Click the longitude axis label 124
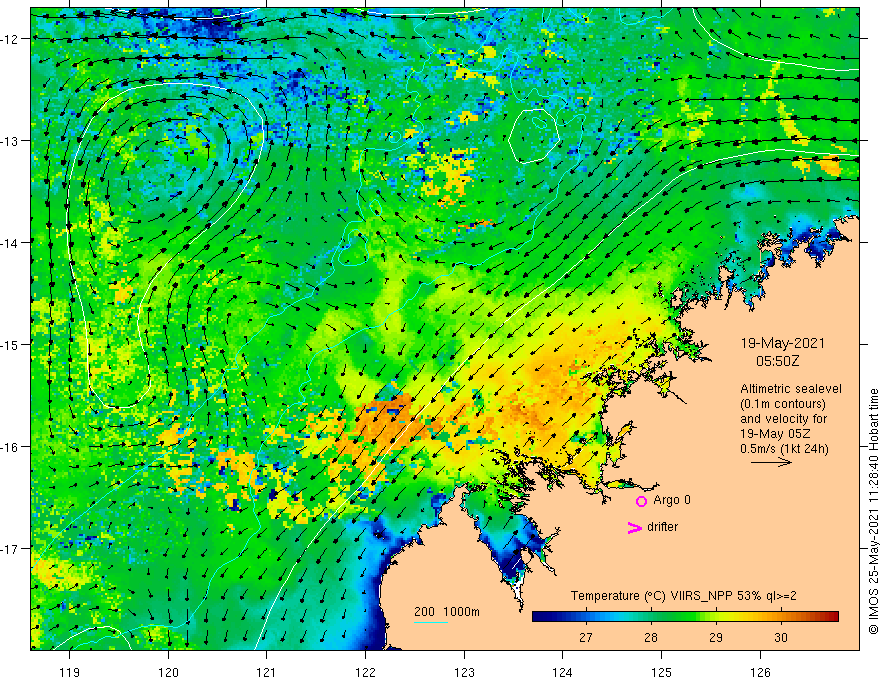Image resolution: width=880 pixels, height=680 pixels. (562, 672)
